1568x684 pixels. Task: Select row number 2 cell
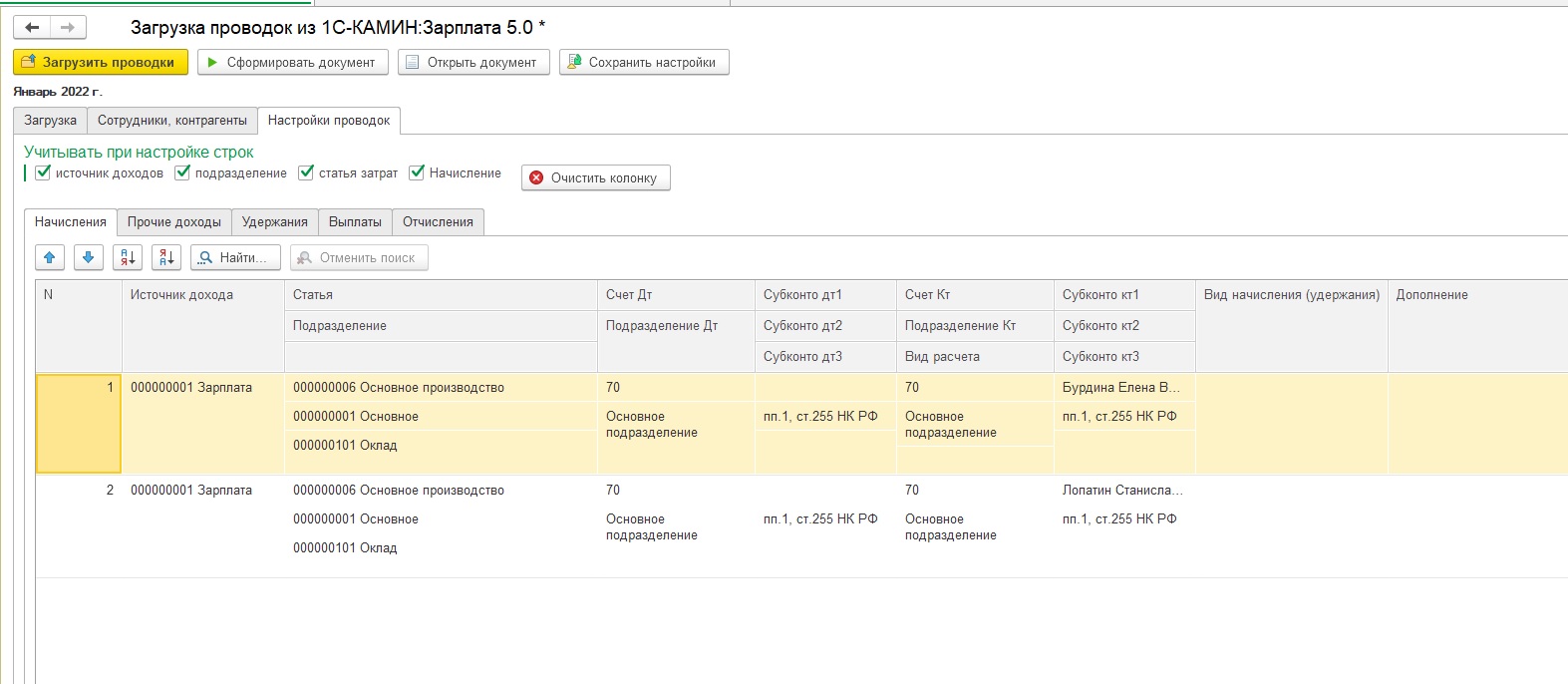79,526
